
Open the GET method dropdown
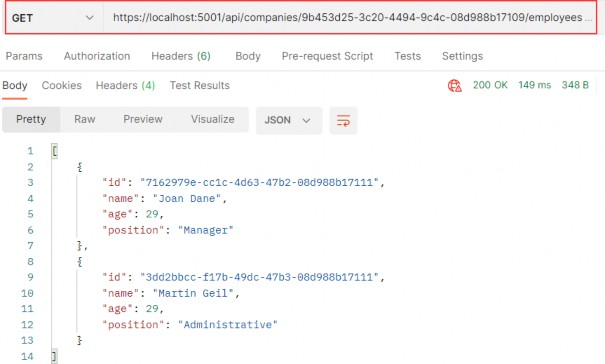[x=54, y=18]
